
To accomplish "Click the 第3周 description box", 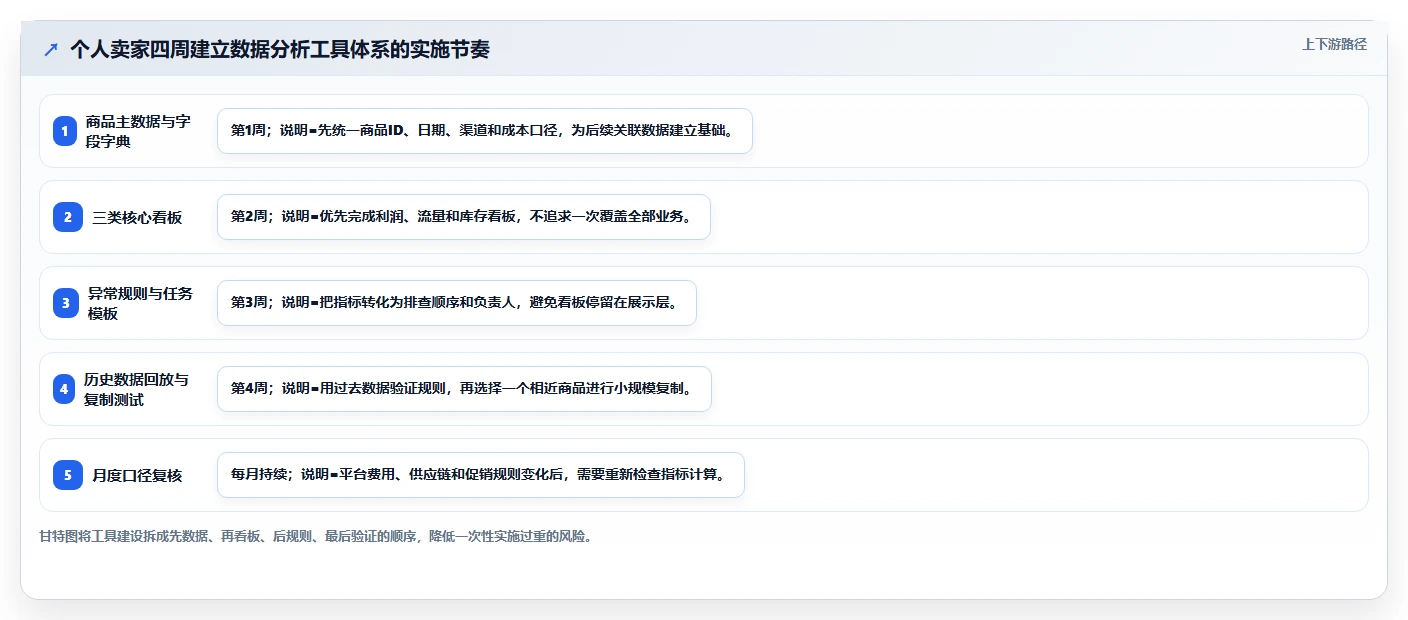I will pyautogui.click(x=457, y=303).
